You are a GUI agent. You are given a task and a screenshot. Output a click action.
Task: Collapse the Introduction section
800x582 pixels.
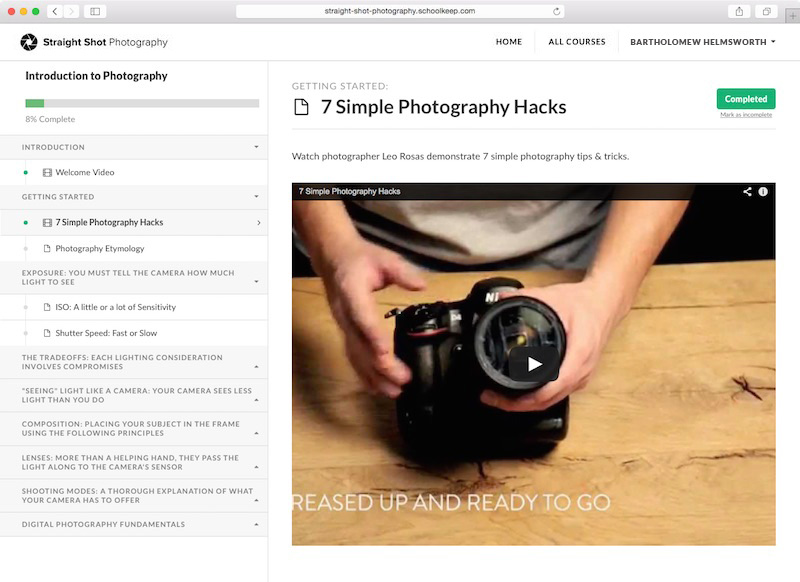(x=256, y=147)
